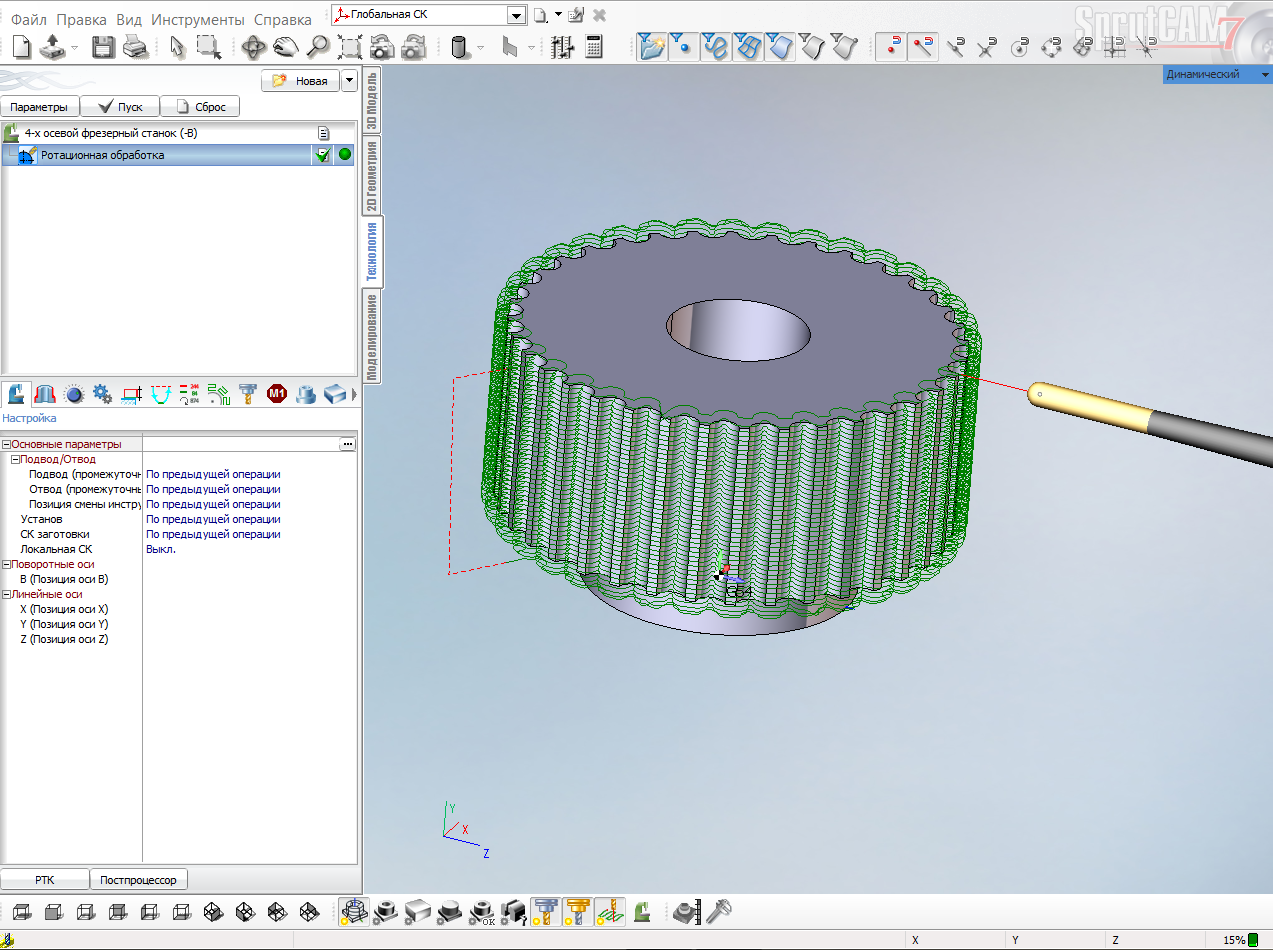Click the feeds and speeds numbers icon
Viewport: 1273px width, 950px height.
190,394
